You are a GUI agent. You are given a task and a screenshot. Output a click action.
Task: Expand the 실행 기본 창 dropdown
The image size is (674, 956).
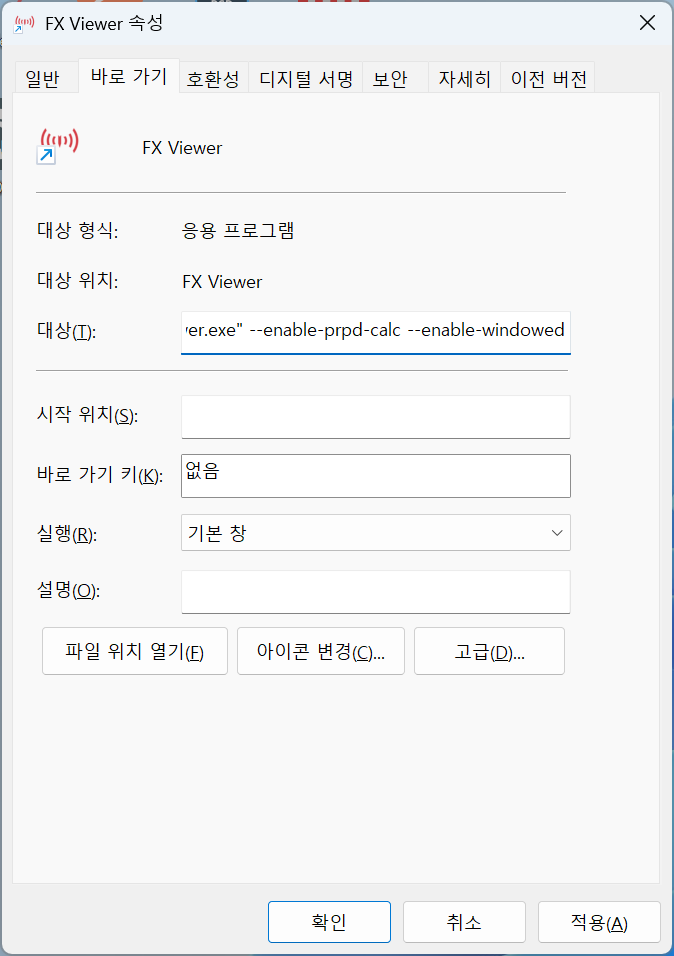pos(376,533)
